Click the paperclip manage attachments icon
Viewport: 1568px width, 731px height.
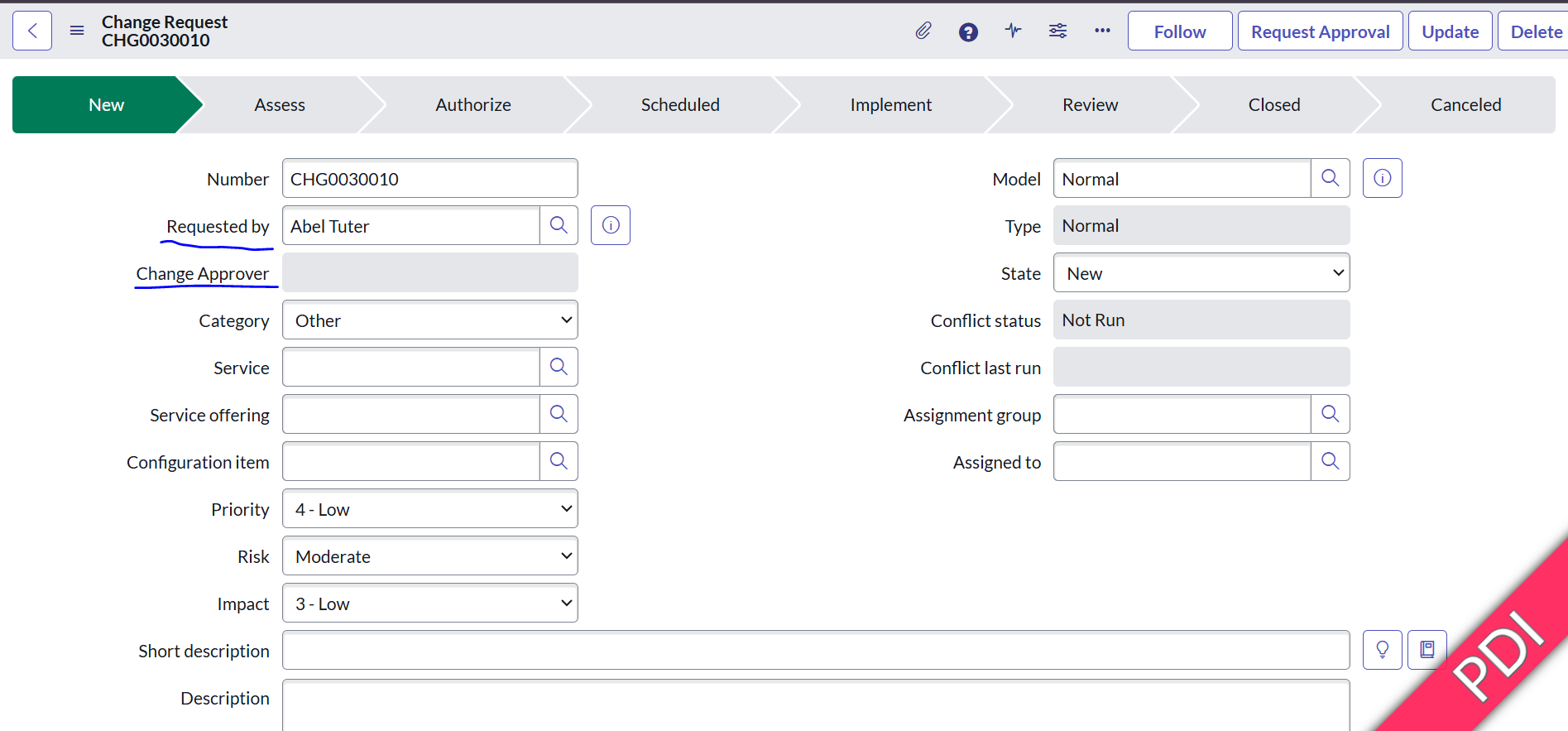coord(923,31)
